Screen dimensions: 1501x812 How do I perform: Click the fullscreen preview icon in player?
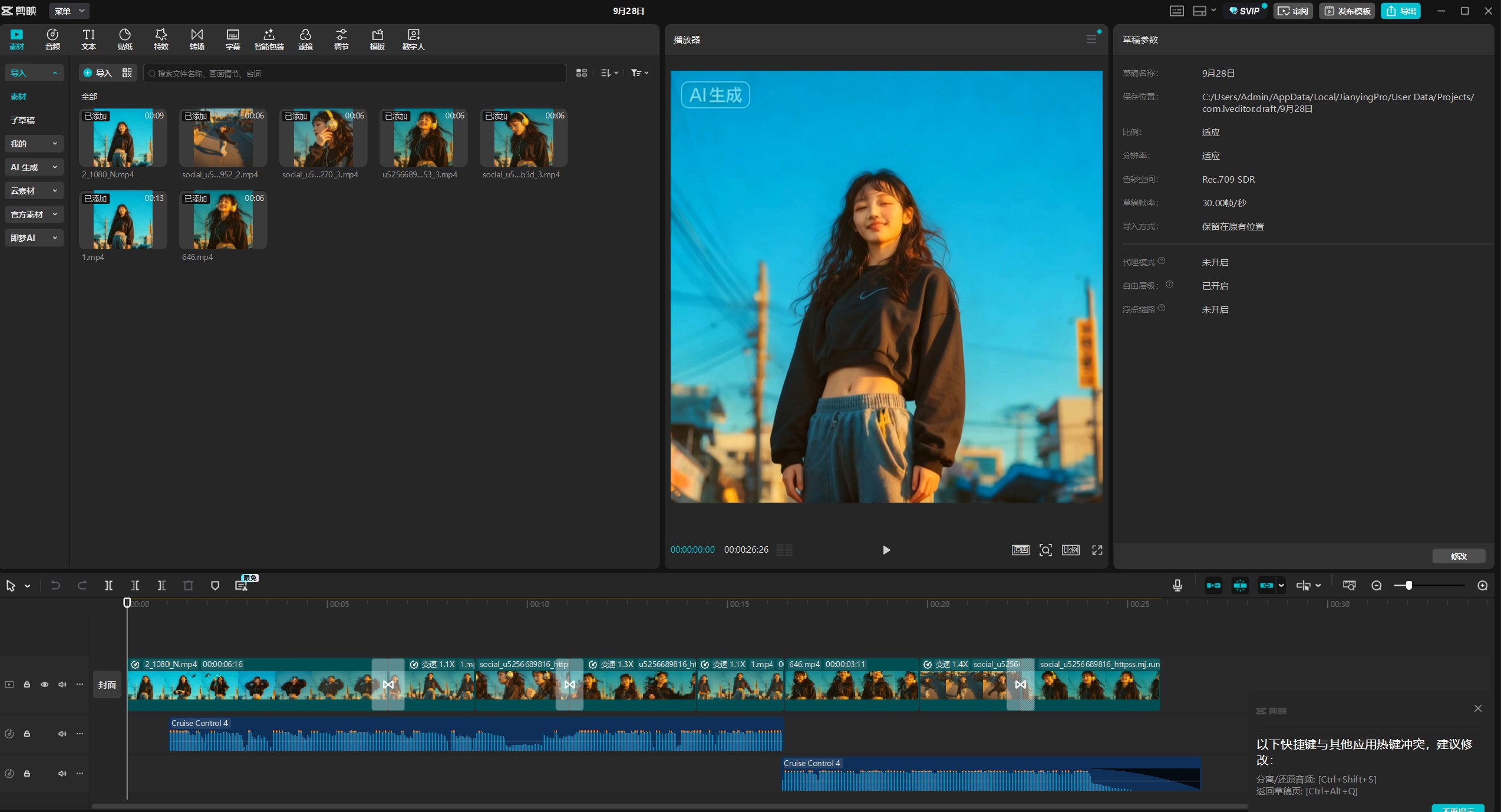coord(1097,550)
